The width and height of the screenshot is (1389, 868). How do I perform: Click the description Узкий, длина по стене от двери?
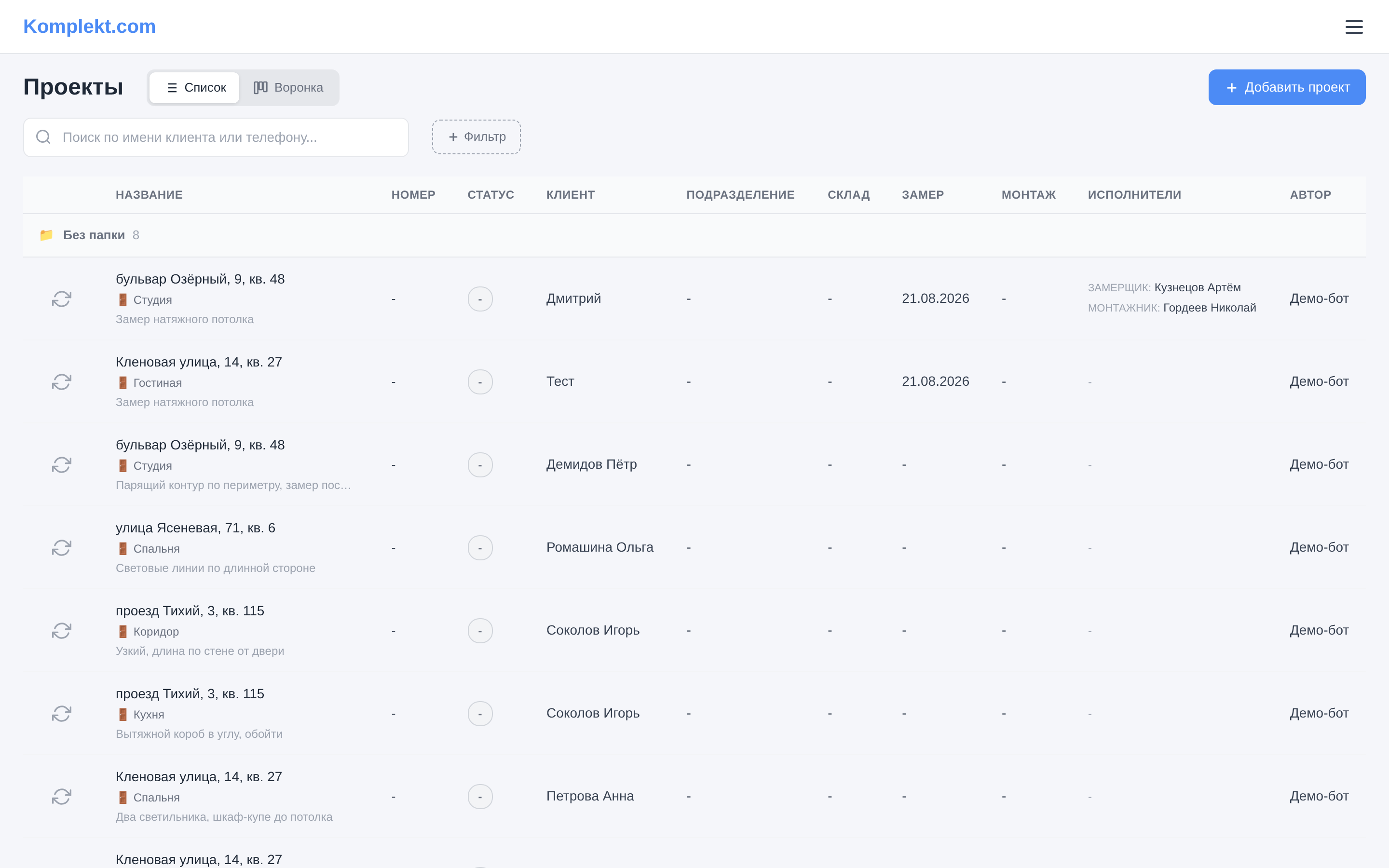coord(200,651)
